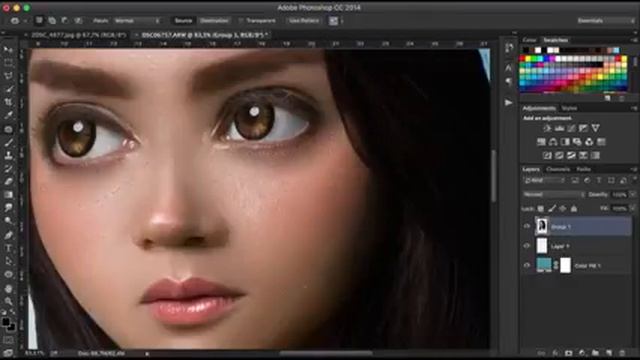Screen dimensions: 640x360
Task: Click the foreground color swatch
Action: 6,322
